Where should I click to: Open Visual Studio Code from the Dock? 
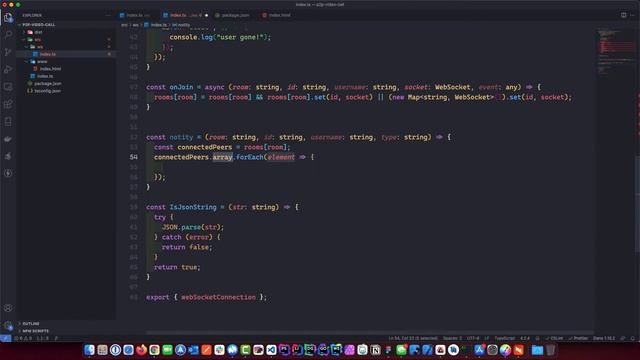pos(271,350)
